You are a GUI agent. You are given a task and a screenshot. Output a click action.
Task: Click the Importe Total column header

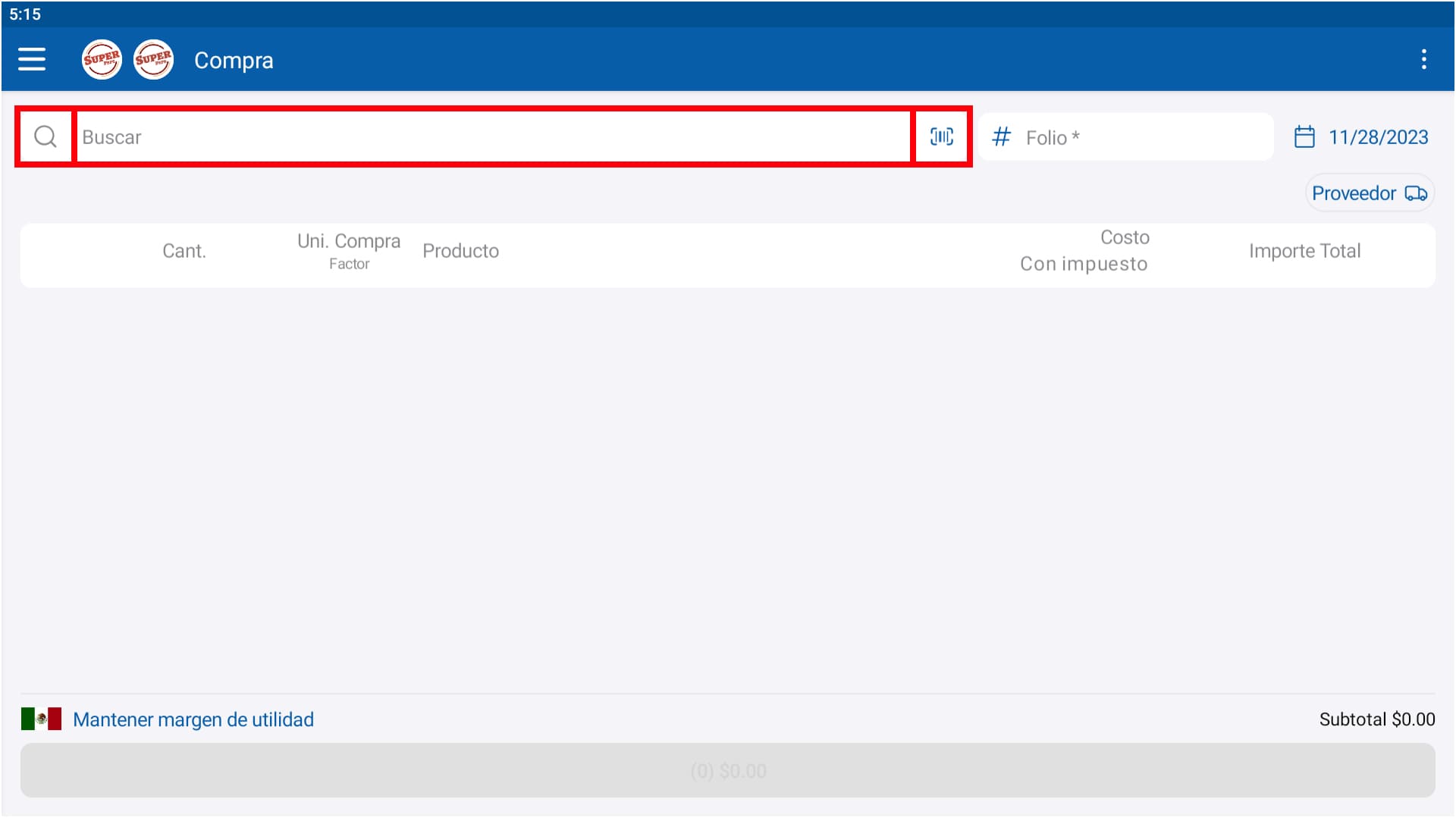pos(1304,251)
